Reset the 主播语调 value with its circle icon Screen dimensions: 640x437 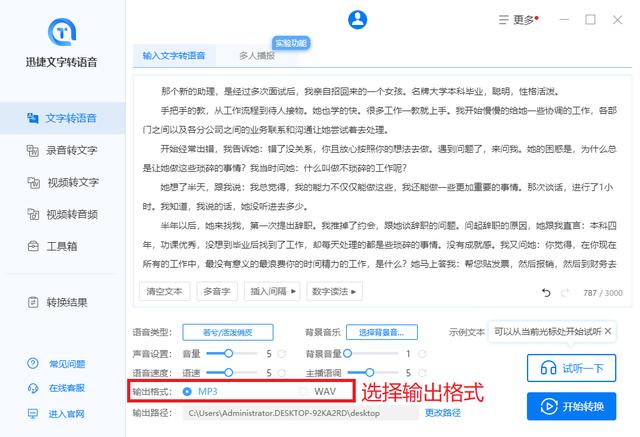point(422,373)
